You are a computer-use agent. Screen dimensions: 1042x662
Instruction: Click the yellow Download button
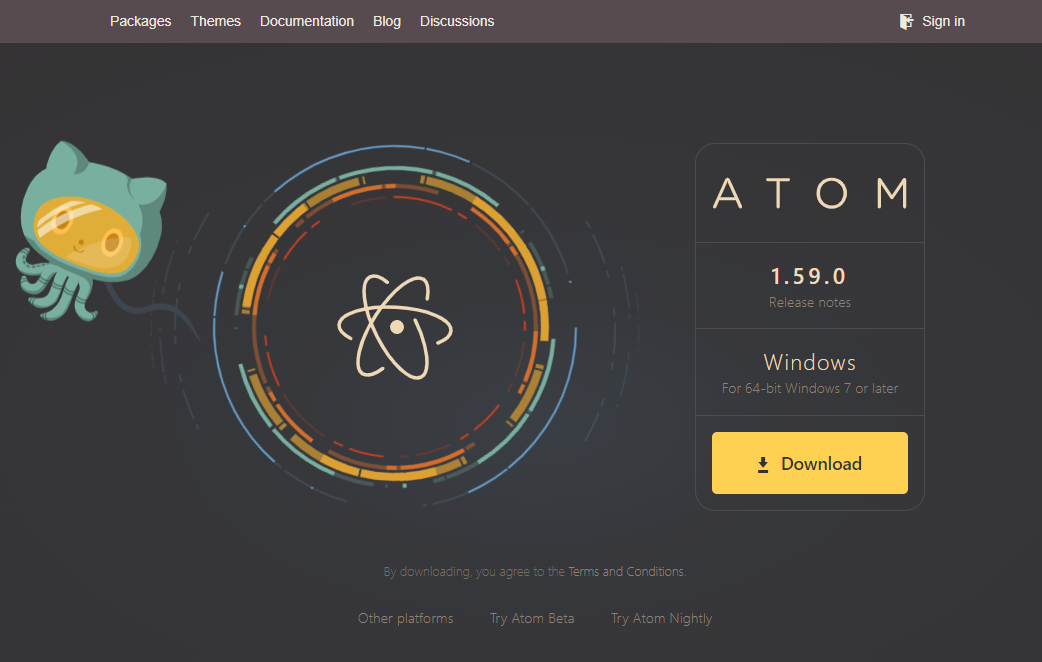pyautogui.click(x=809, y=463)
